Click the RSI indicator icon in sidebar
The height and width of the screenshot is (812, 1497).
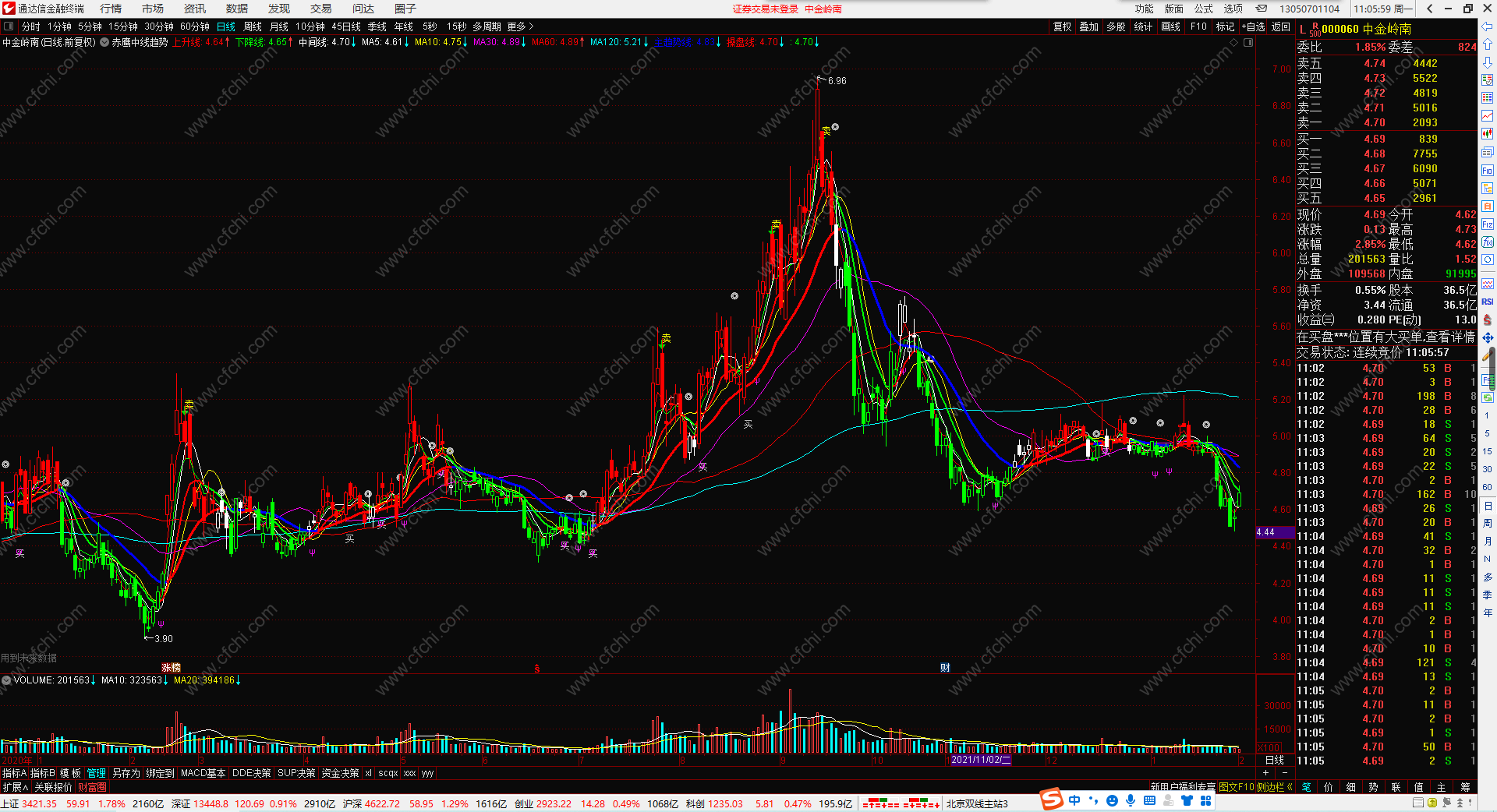point(1487,302)
